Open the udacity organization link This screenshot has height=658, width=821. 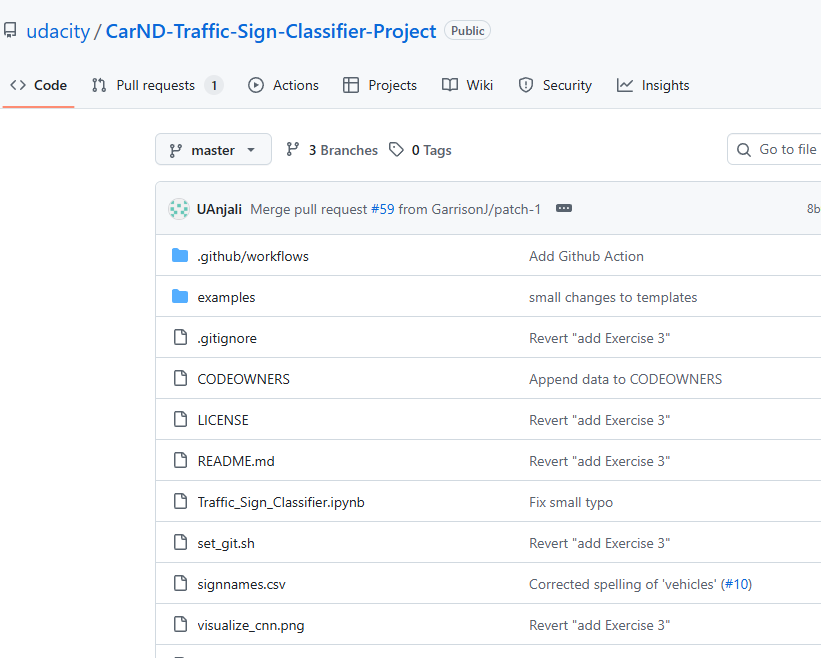(57, 31)
